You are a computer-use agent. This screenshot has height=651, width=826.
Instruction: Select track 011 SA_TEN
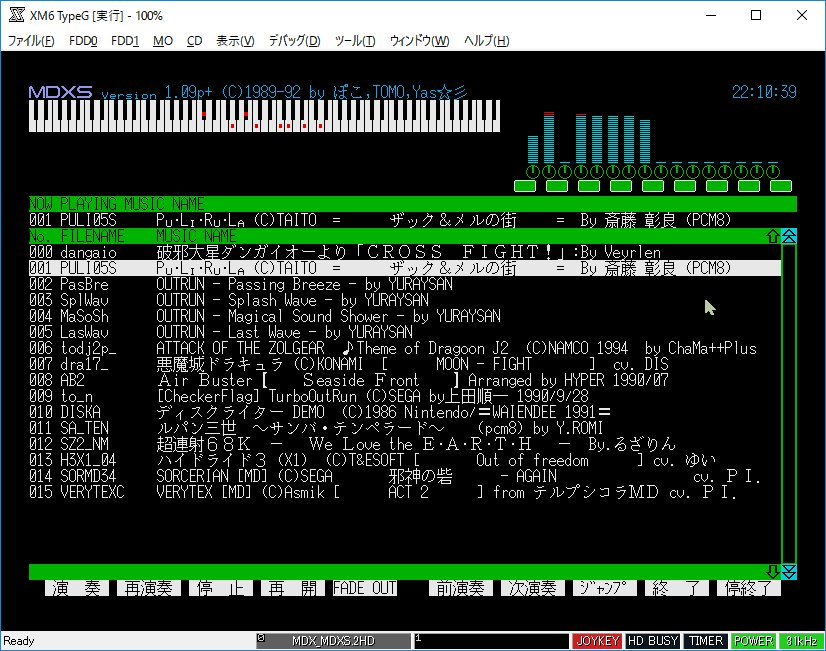(x=405, y=428)
